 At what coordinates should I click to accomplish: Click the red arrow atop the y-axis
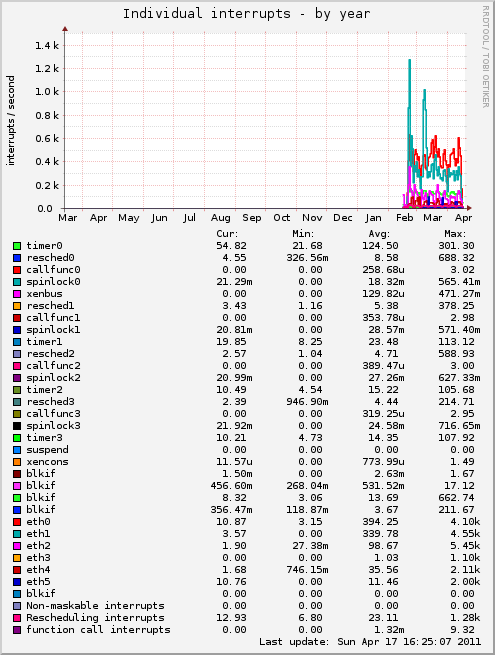(65, 29)
